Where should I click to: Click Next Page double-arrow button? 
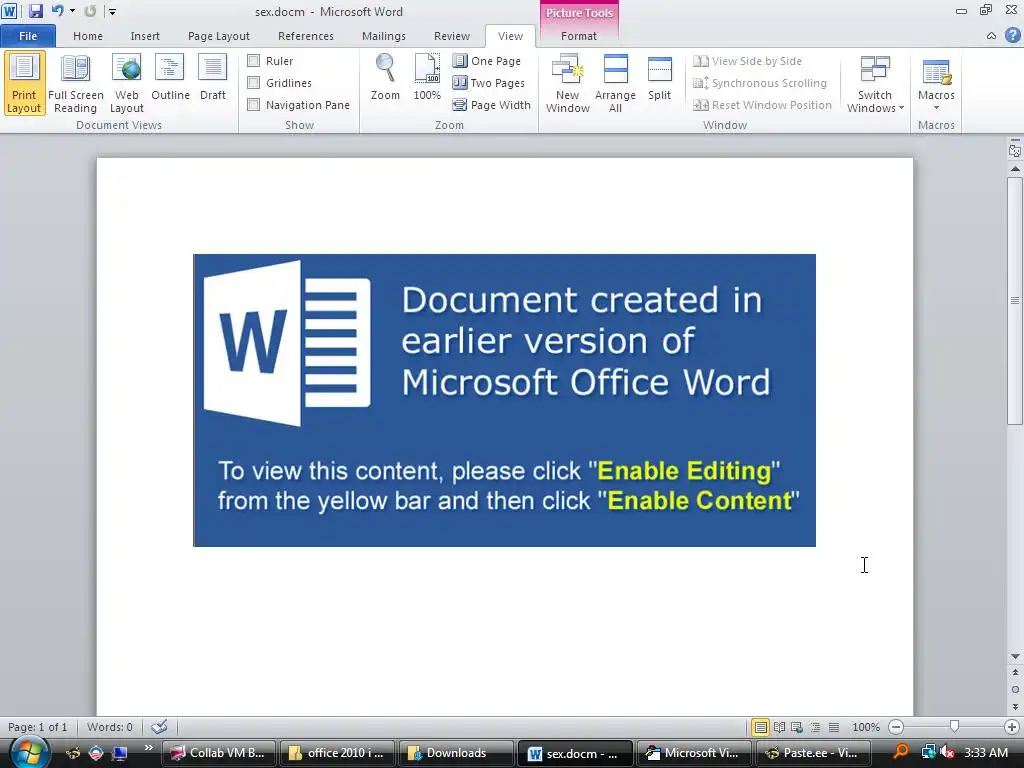click(x=1015, y=706)
